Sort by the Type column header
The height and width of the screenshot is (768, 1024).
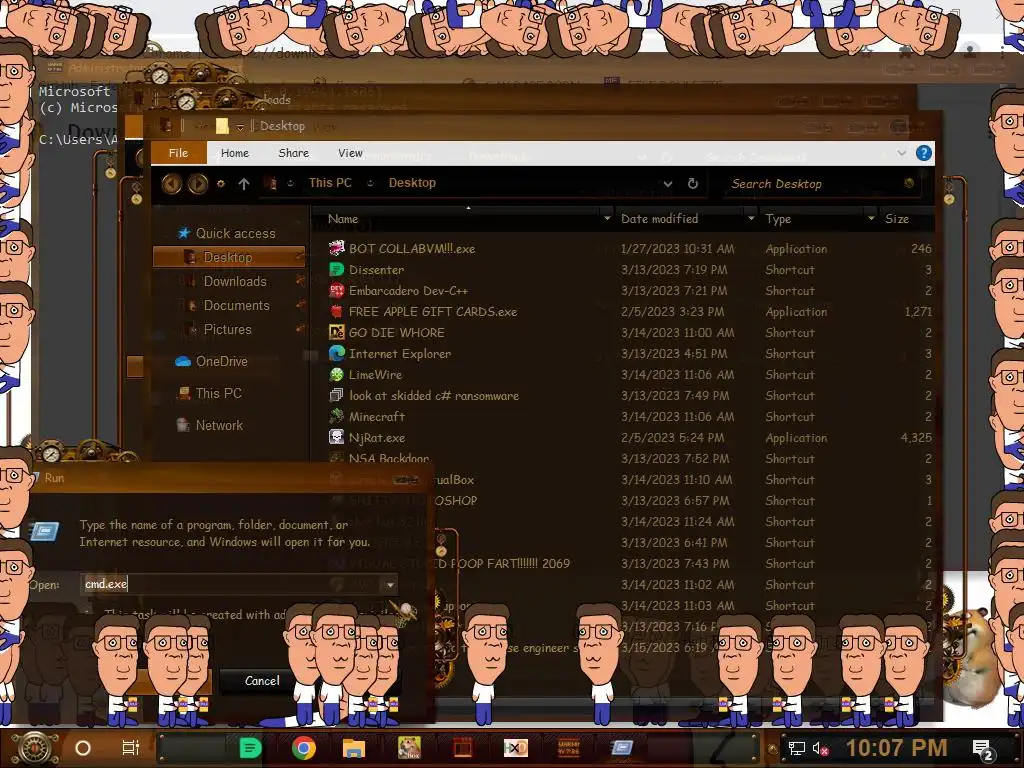click(x=778, y=219)
